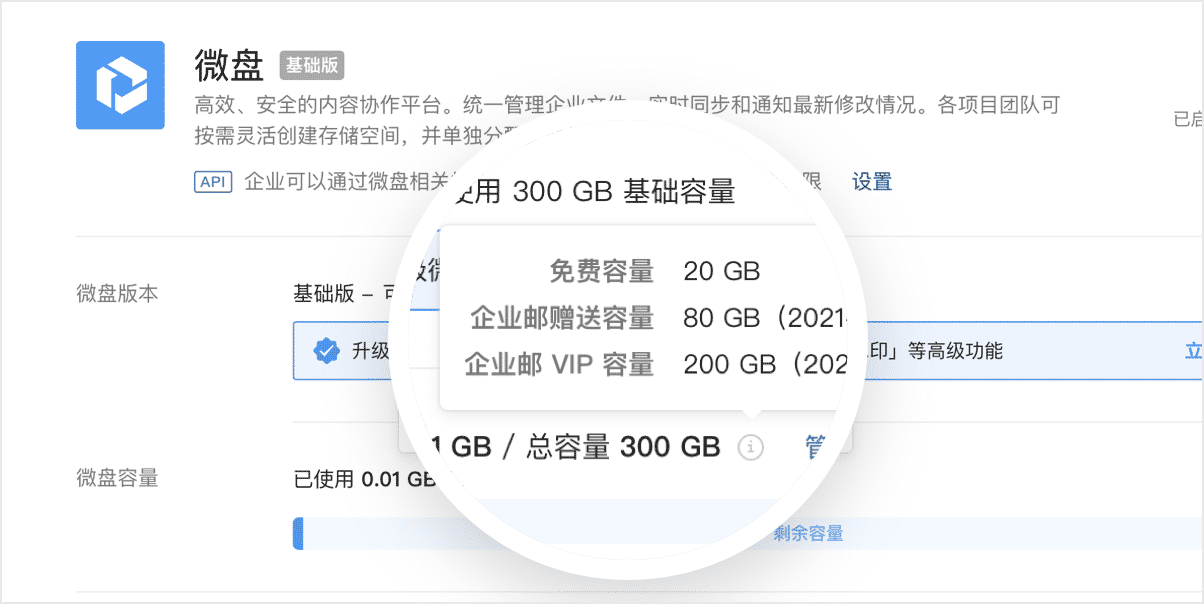Screen dimensions: 1204x604
Task: Select the 企业邮 VIP 容量 200 GB row
Action: [x=650, y=364]
